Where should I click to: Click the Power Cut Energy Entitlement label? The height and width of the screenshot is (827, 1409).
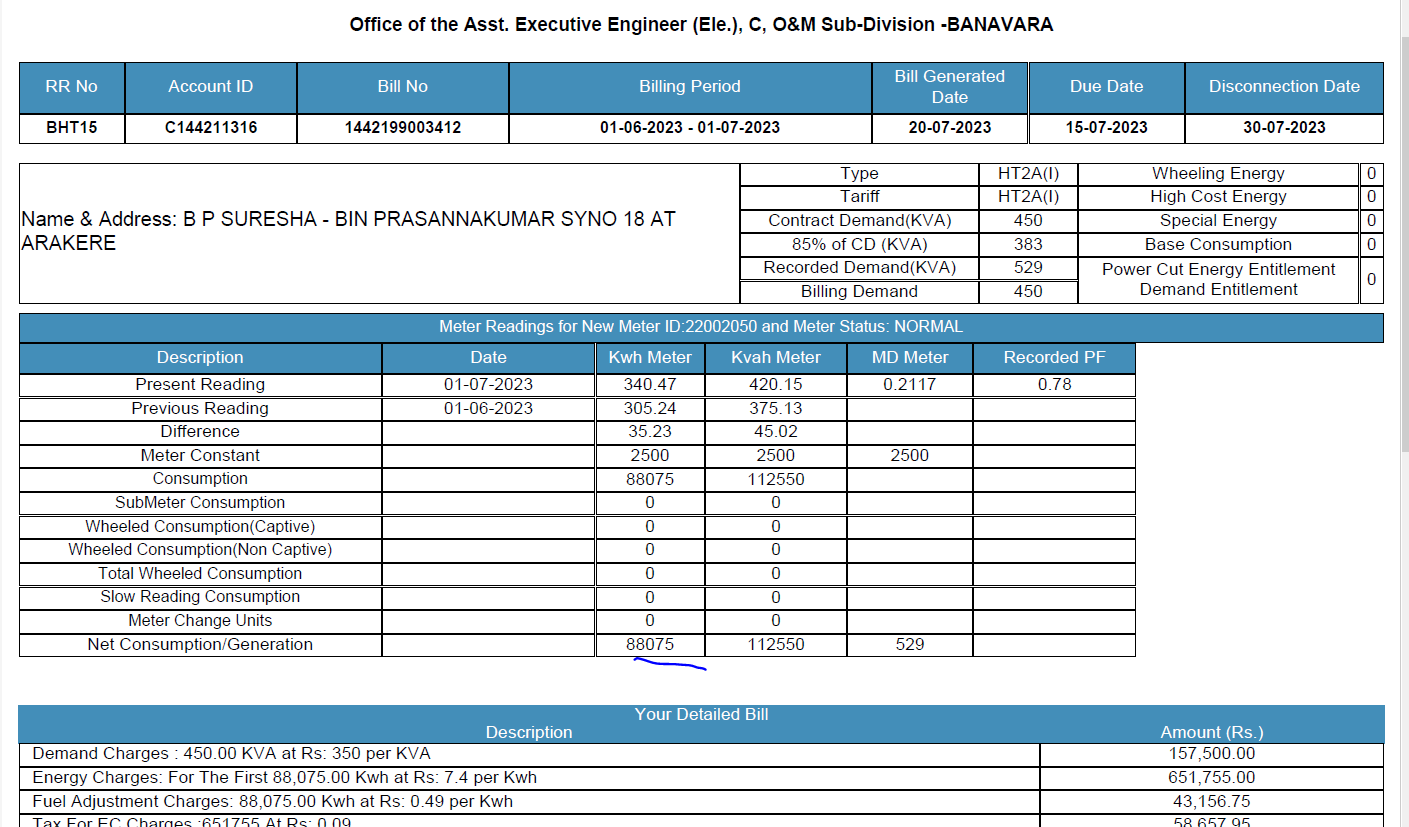click(x=1218, y=270)
